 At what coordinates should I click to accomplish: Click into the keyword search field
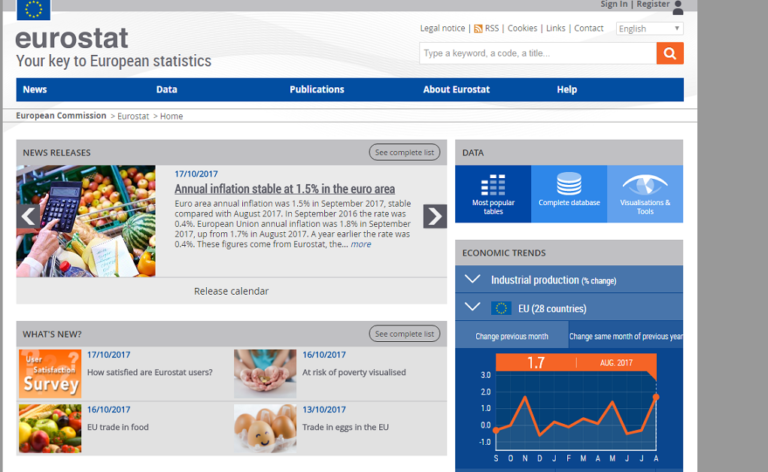pyautogui.click(x=537, y=53)
